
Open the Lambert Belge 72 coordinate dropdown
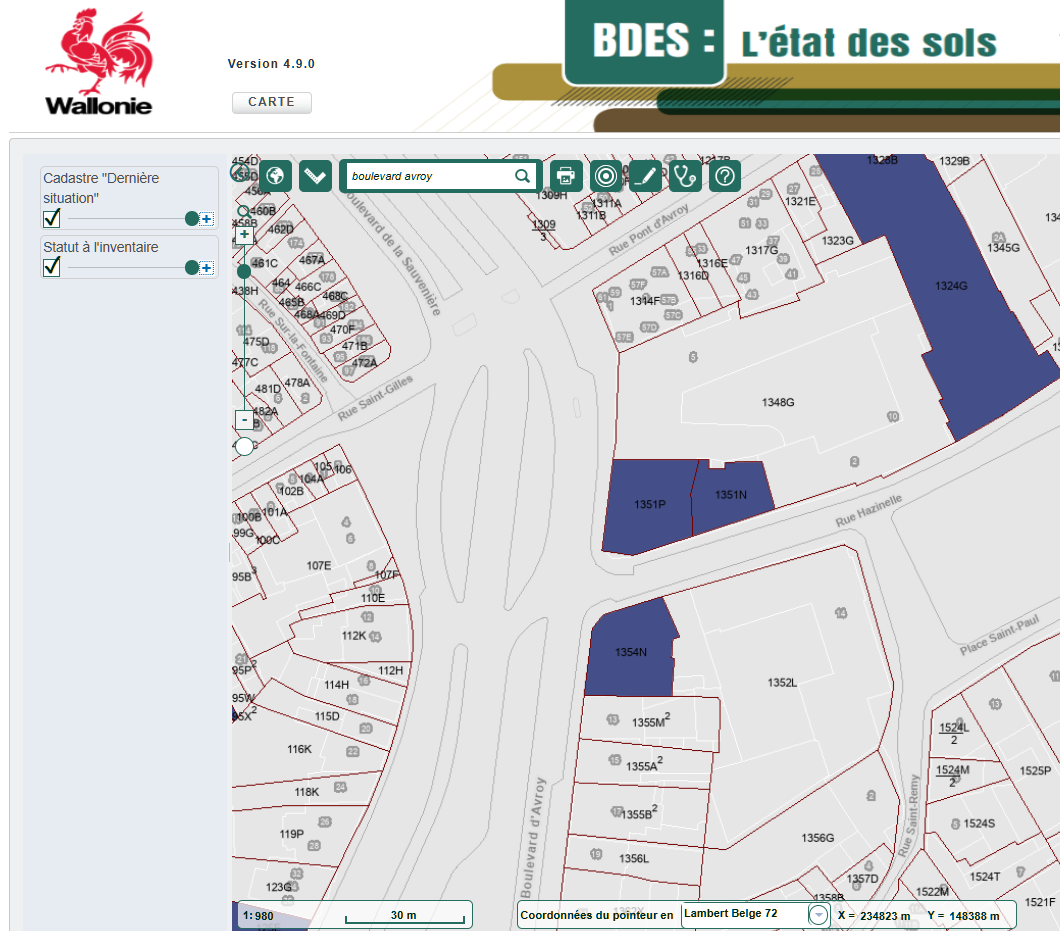[x=818, y=915]
